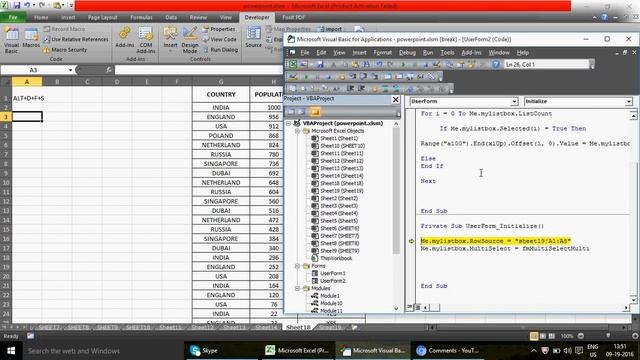Select Page Break Preview in Excel status bar

pos(551,336)
